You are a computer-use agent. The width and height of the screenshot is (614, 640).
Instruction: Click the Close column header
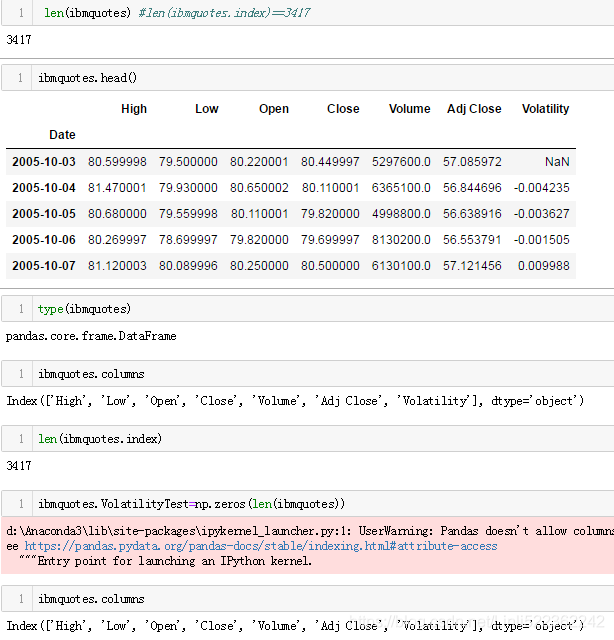[x=343, y=109]
